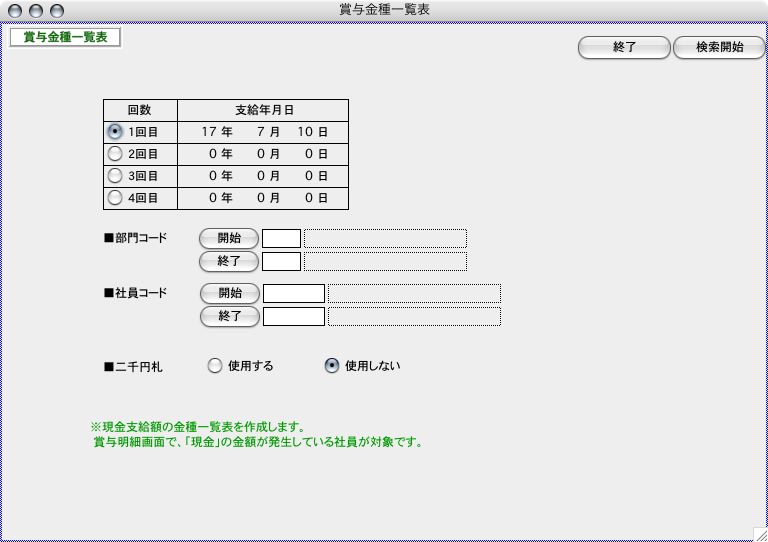Image resolution: width=768 pixels, height=542 pixels.
Task: Click the window zoom button in title bar
Action: click(56, 10)
